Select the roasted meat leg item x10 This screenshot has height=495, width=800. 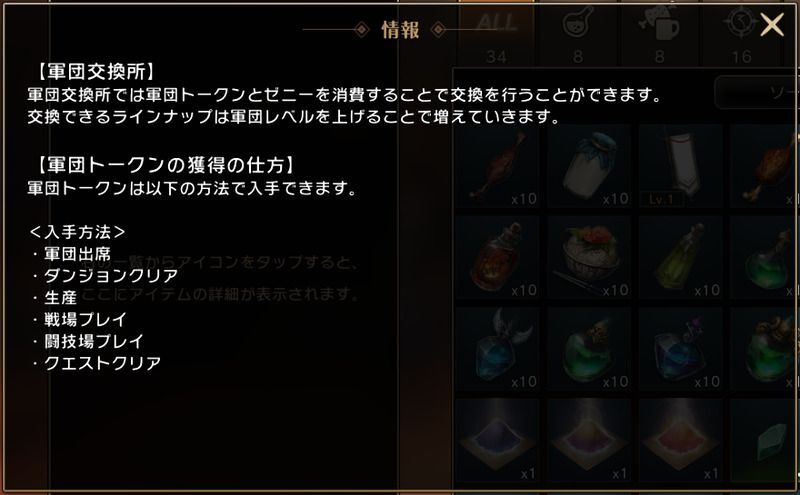click(497, 166)
